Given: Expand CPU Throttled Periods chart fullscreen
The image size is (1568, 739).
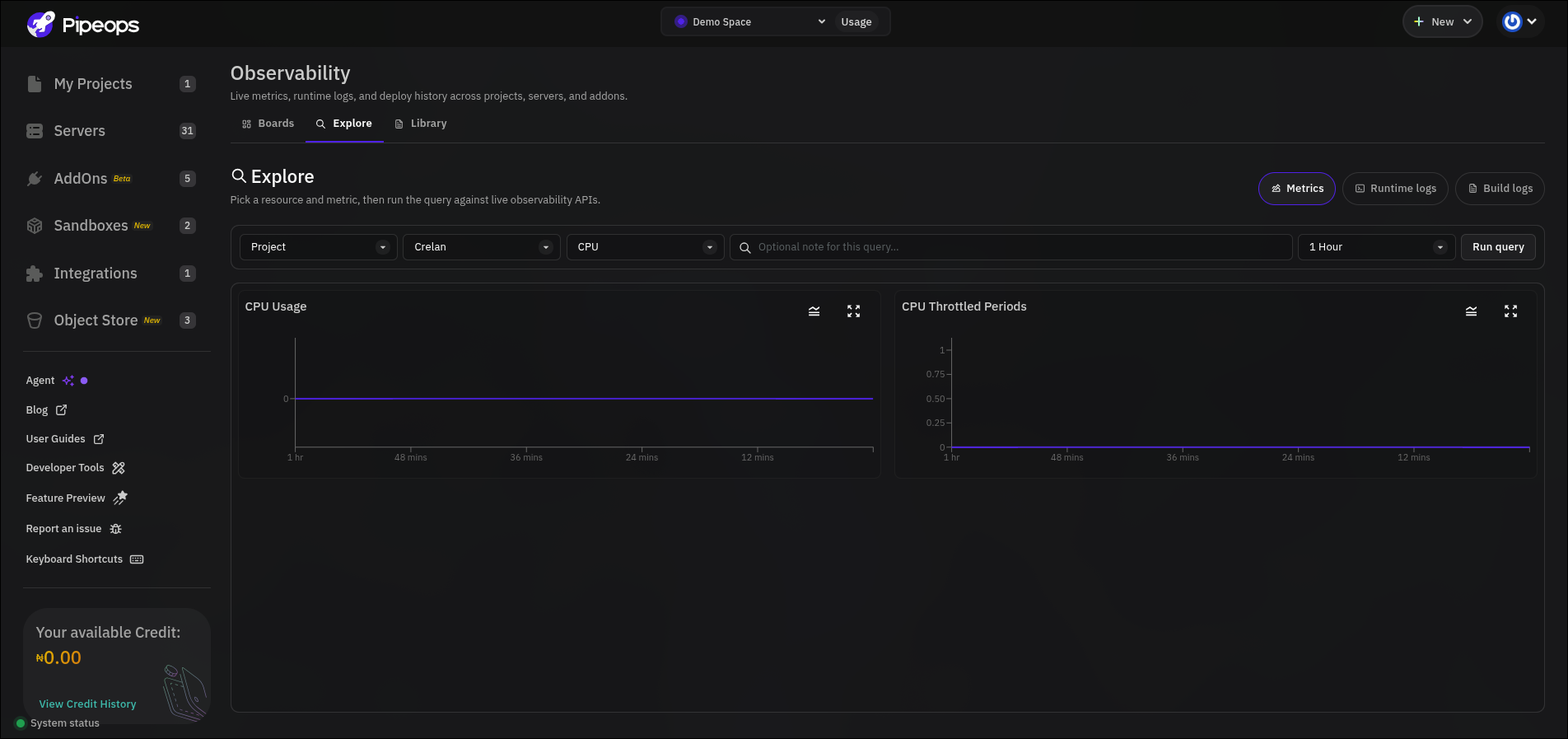Looking at the screenshot, I should (x=1510, y=311).
